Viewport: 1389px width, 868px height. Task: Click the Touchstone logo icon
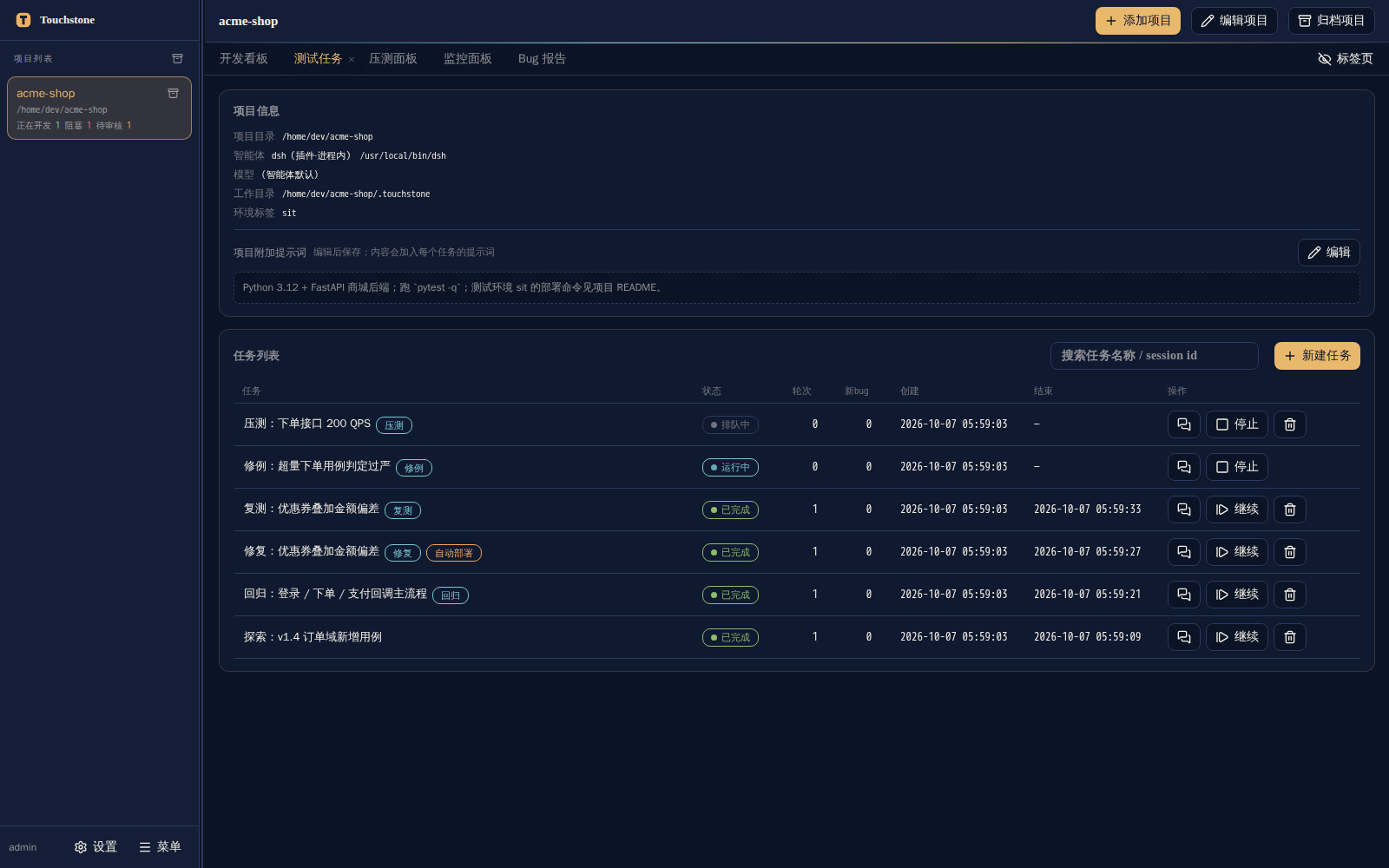(x=23, y=20)
